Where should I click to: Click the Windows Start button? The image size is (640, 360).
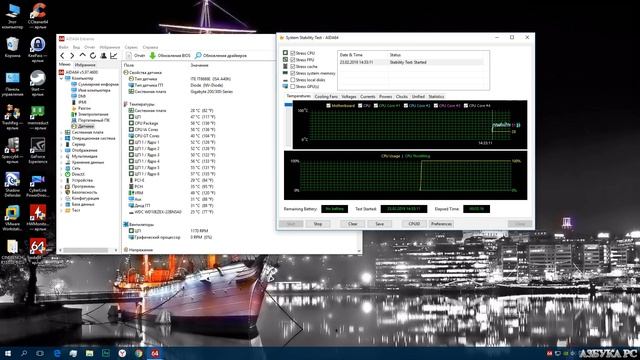pos(7,353)
